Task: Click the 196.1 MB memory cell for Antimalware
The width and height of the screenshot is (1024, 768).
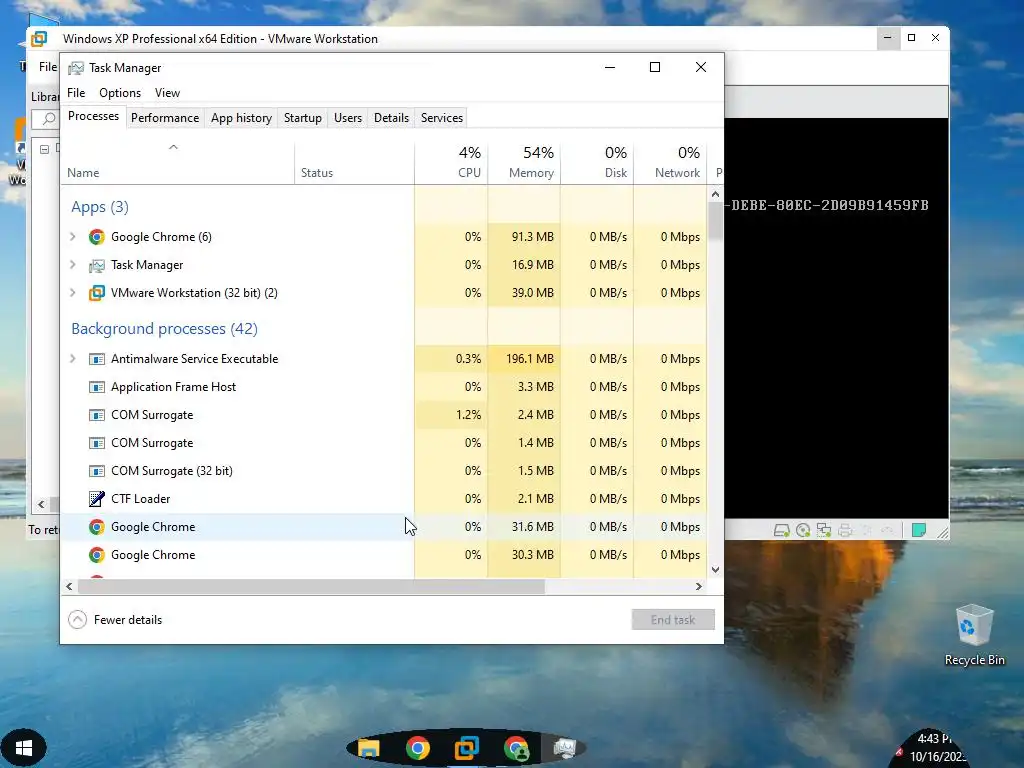Action: click(x=524, y=359)
